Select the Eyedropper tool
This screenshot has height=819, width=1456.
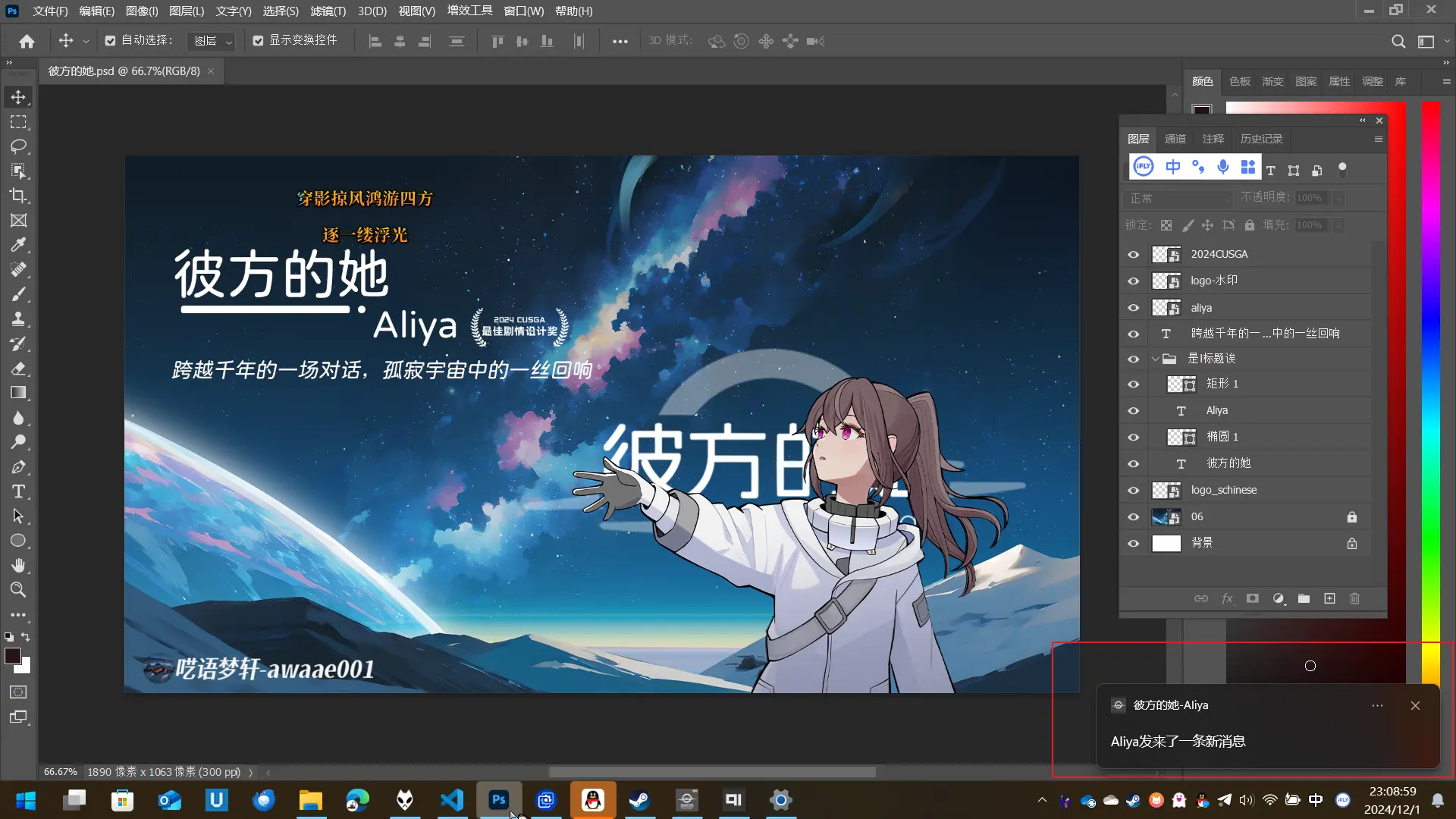click(18, 245)
